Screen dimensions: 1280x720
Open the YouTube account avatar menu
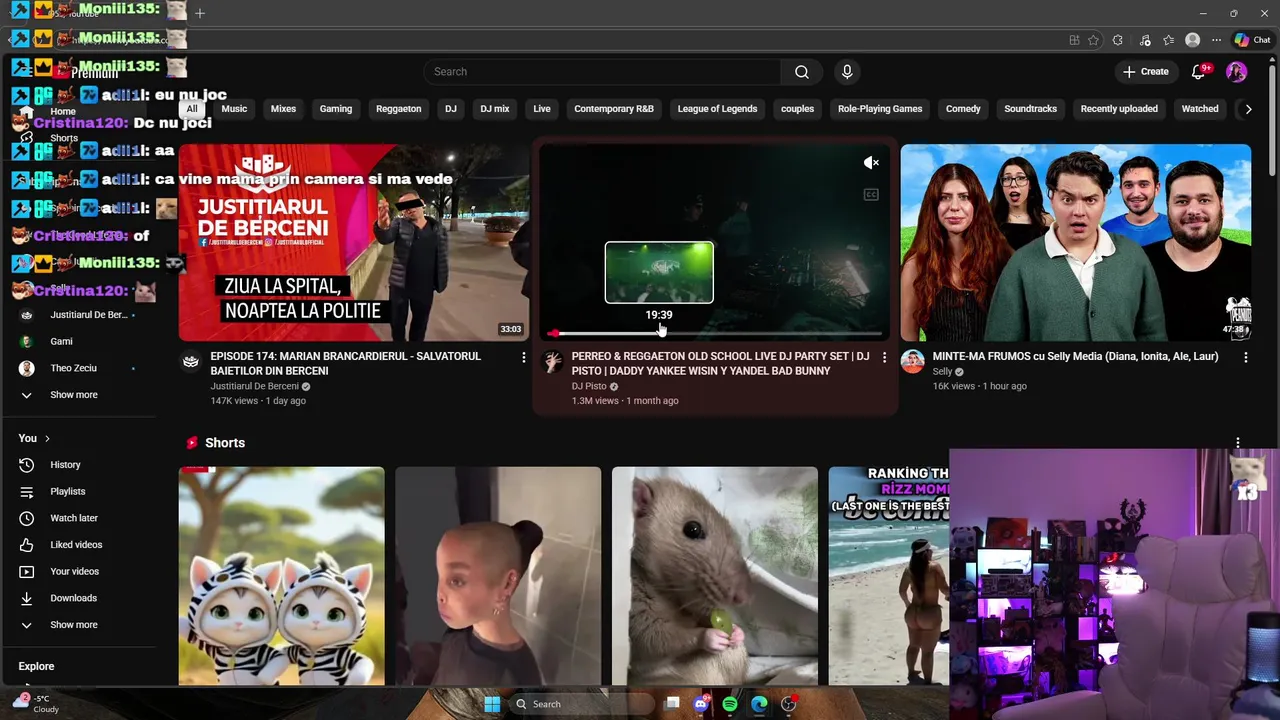1237,72
